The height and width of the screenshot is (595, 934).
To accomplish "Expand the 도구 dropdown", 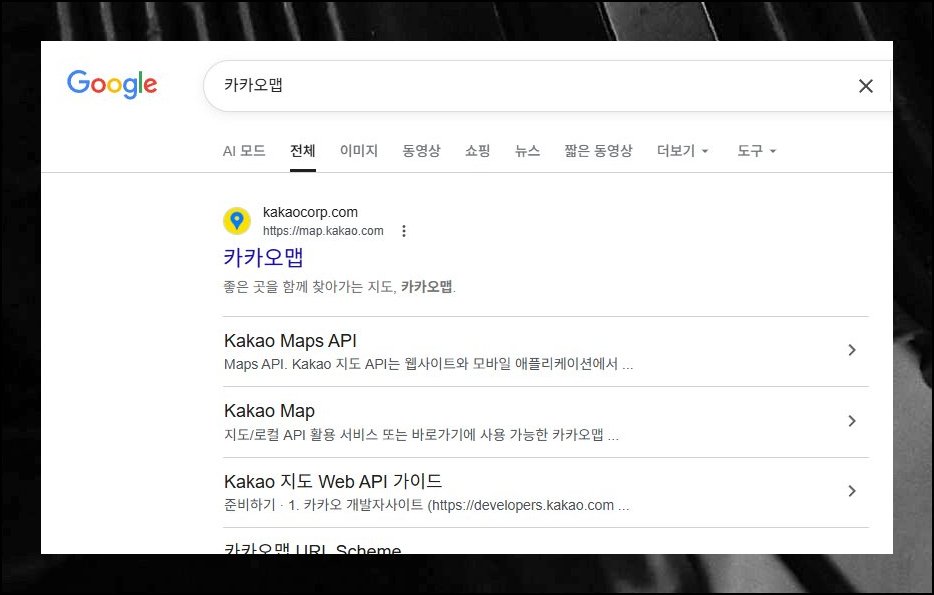I will pyautogui.click(x=756, y=151).
